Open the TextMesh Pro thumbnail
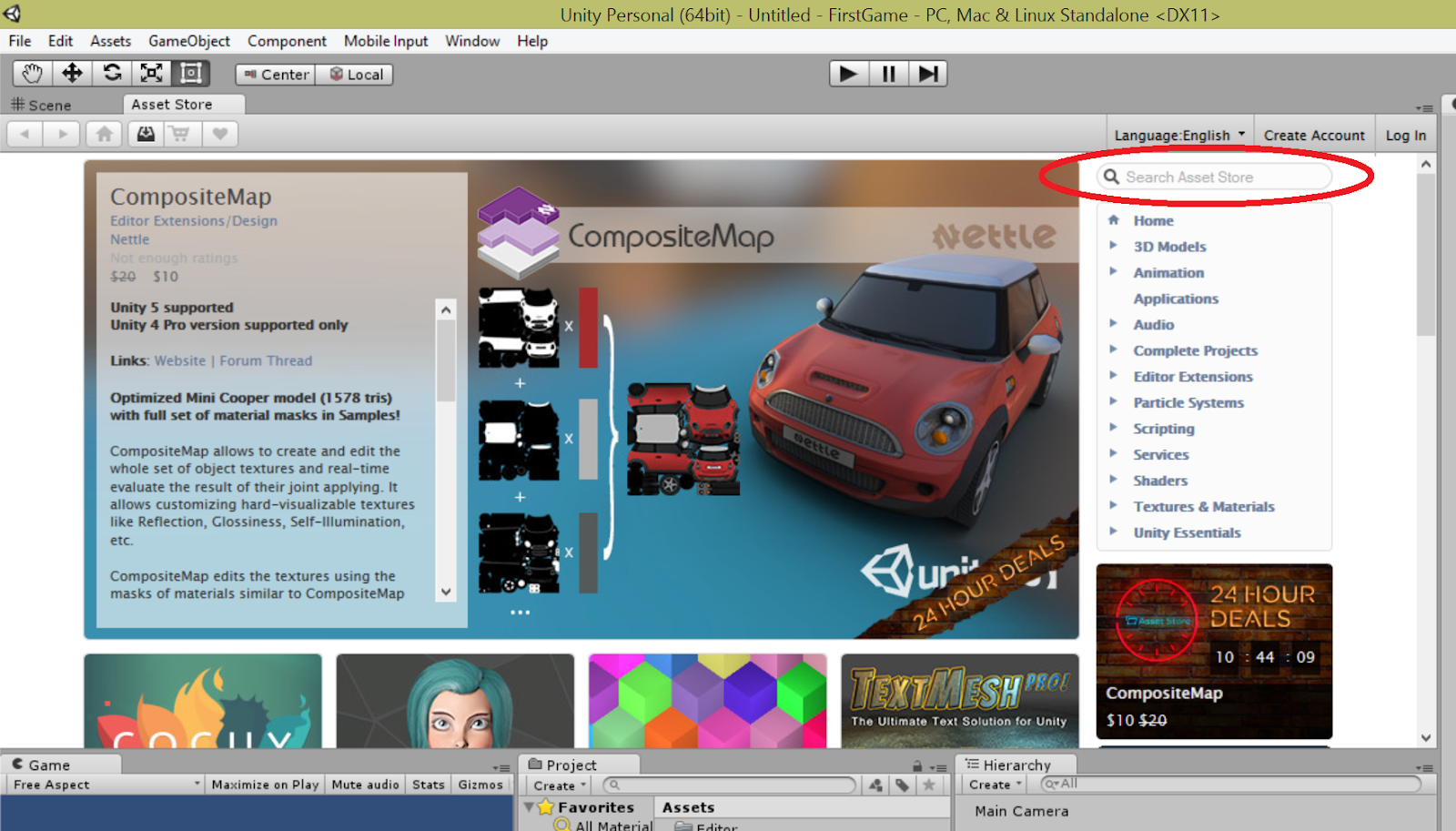This screenshot has height=831, width=1456. pyautogui.click(x=960, y=701)
